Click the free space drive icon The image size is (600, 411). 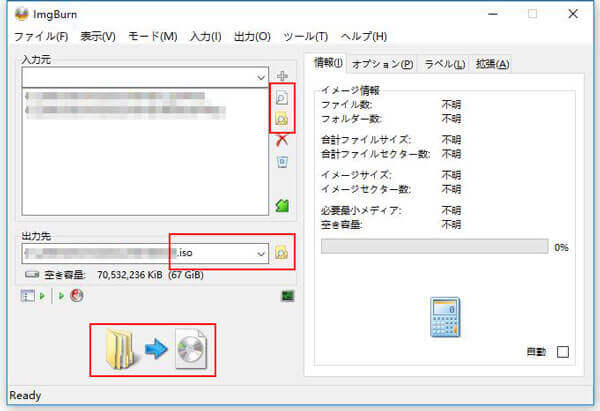[x=32, y=275]
